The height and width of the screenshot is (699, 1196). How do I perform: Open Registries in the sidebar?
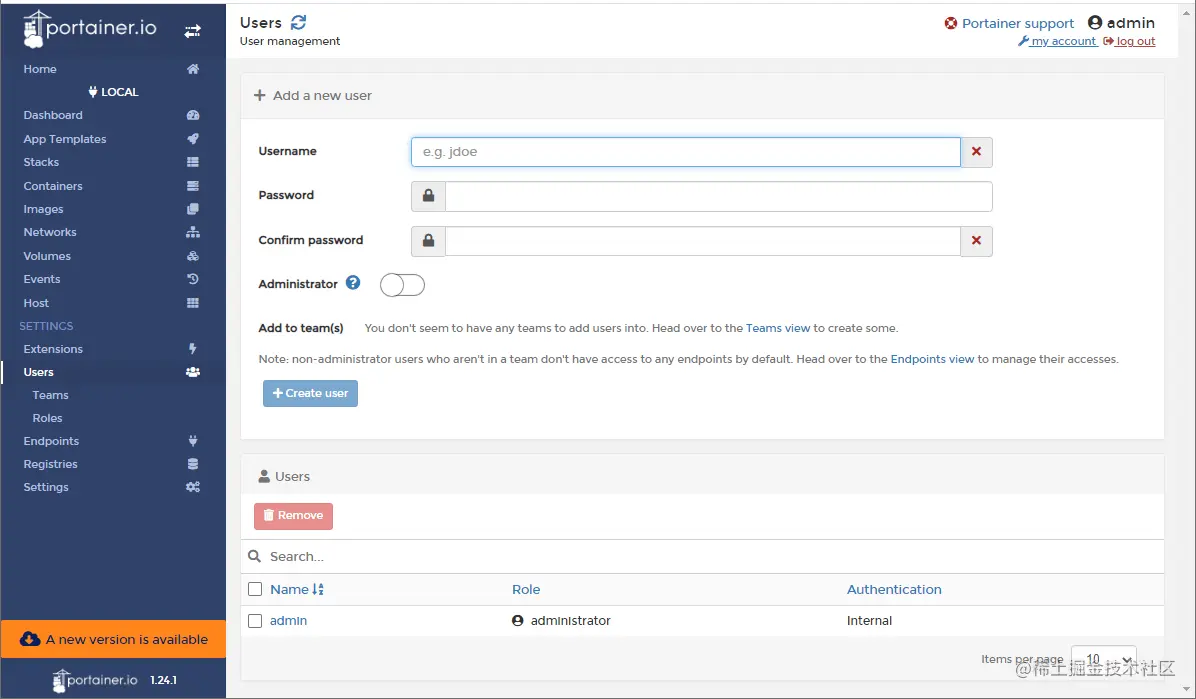pos(50,464)
